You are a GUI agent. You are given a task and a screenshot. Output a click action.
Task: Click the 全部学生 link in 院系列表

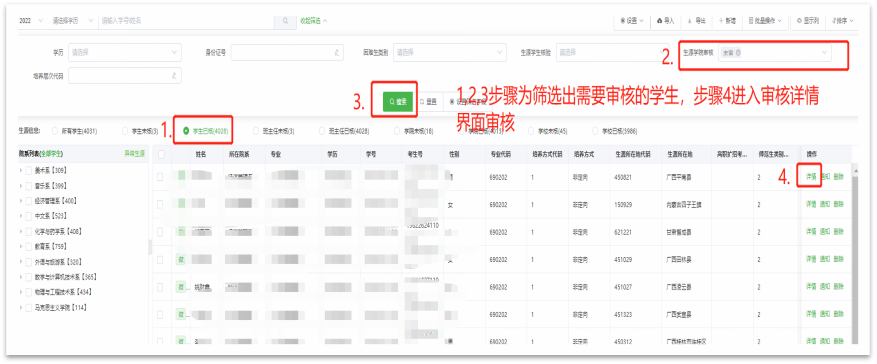tap(52, 153)
